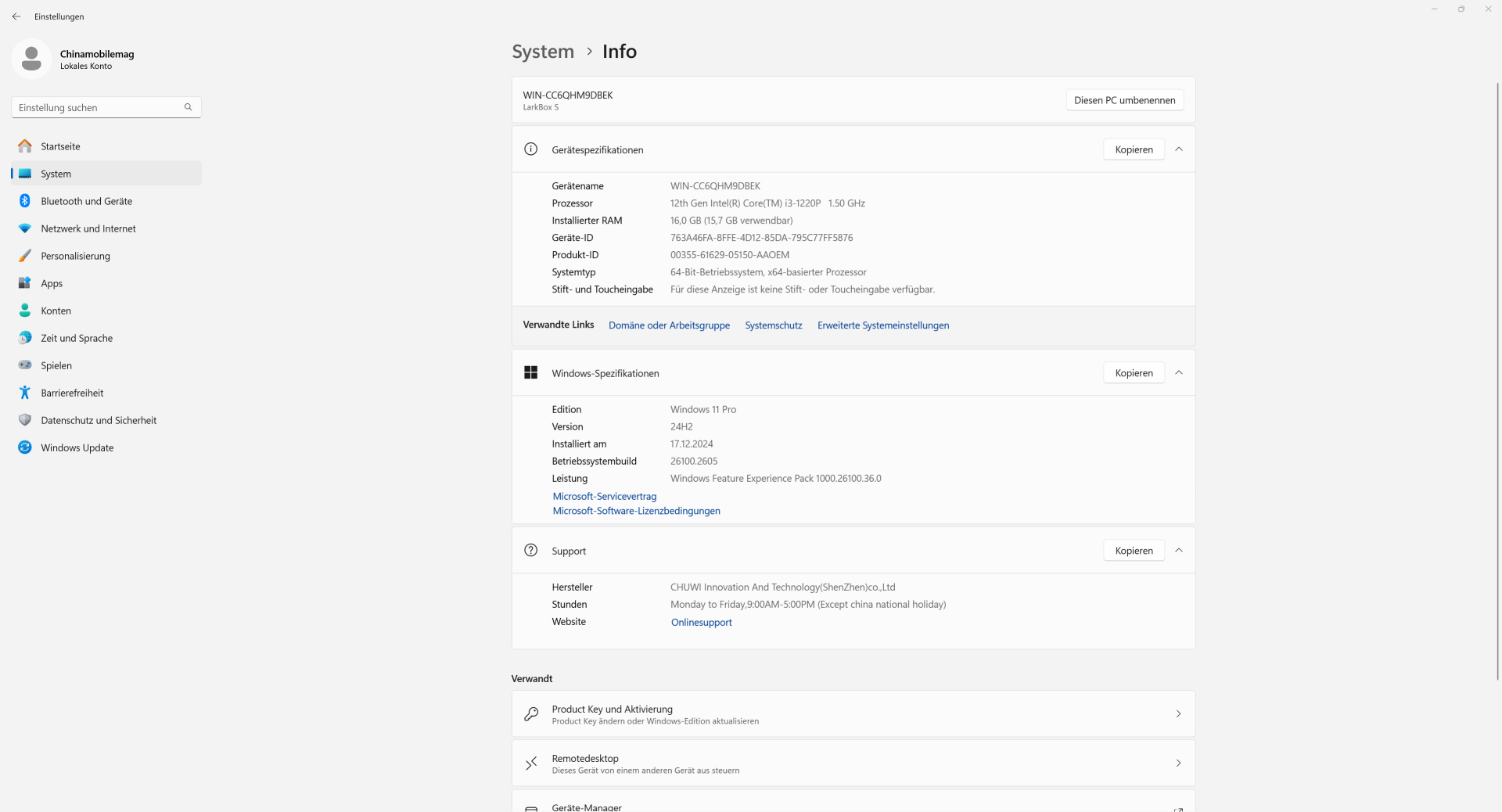
Task: Open the Barrierefreiheit settings page
Action: pyautogui.click(x=106, y=393)
